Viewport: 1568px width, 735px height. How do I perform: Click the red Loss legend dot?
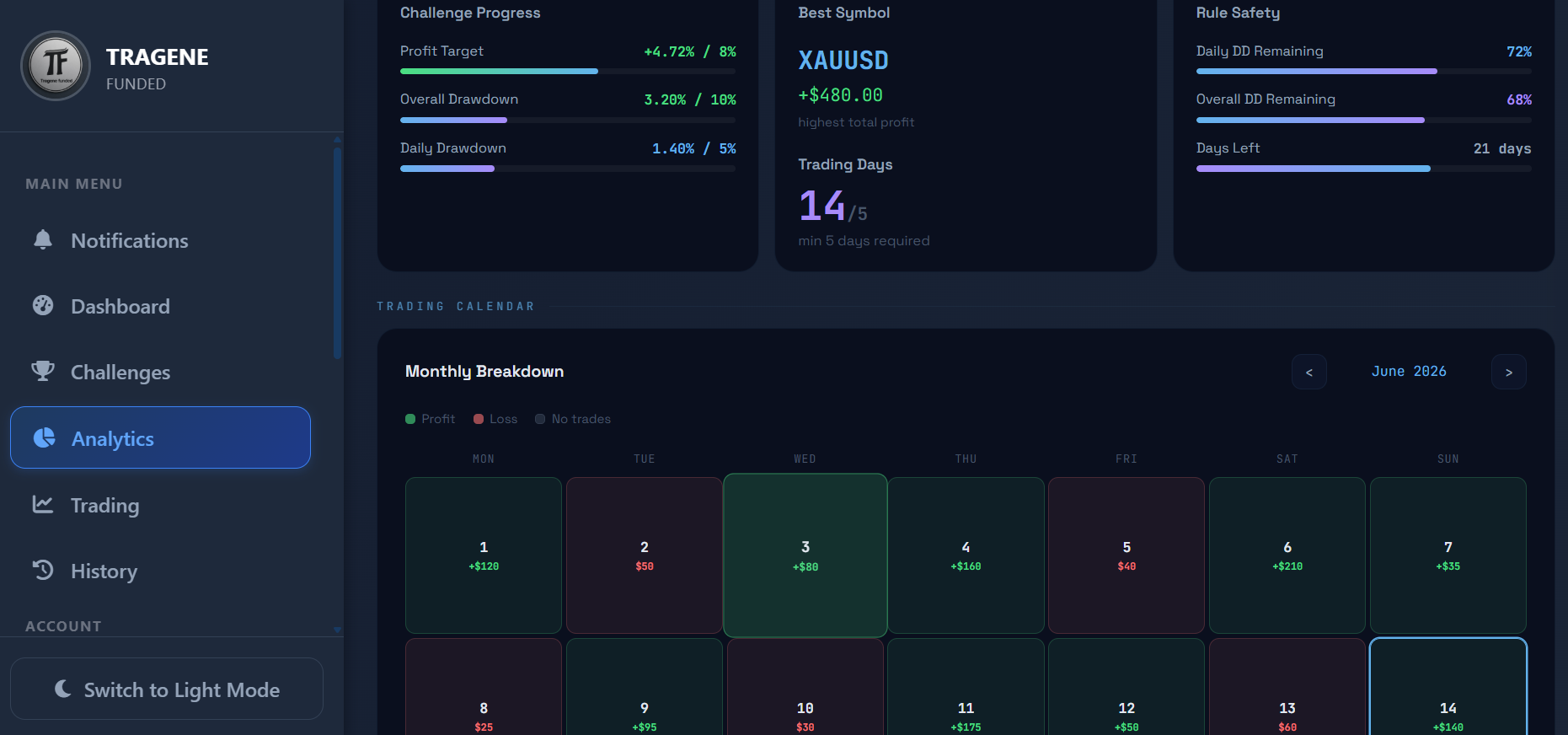point(479,419)
